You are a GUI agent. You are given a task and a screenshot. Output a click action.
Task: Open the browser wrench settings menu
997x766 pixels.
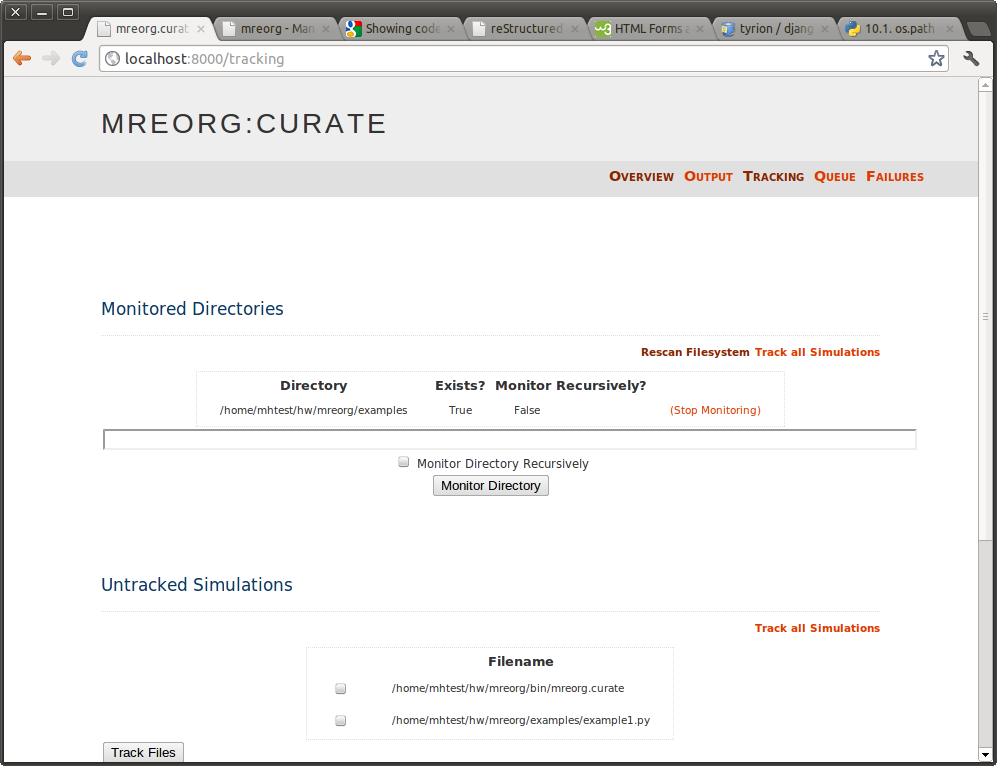point(971,58)
